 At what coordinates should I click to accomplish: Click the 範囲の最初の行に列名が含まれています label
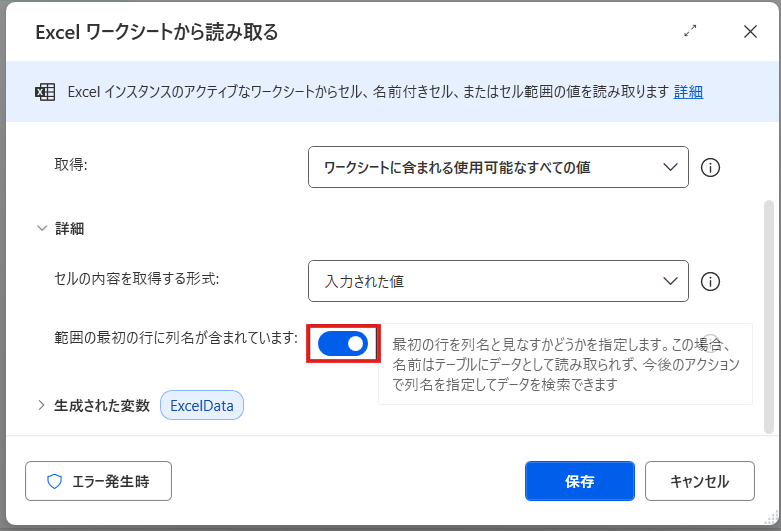pyautogui.click(x=175, y=337)
